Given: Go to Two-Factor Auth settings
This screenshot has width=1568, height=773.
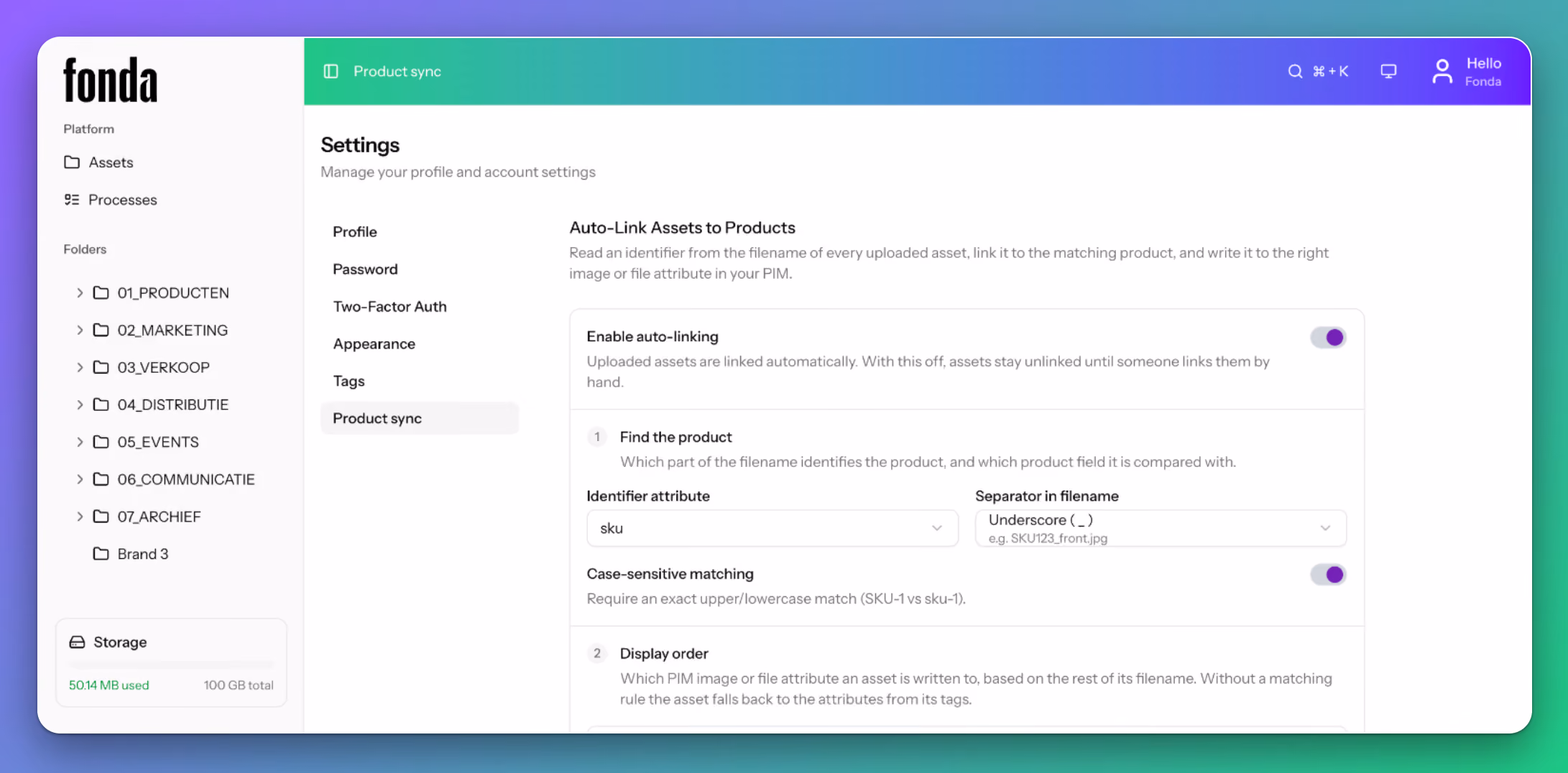Looking at the screenshot, I should (420, 306).
